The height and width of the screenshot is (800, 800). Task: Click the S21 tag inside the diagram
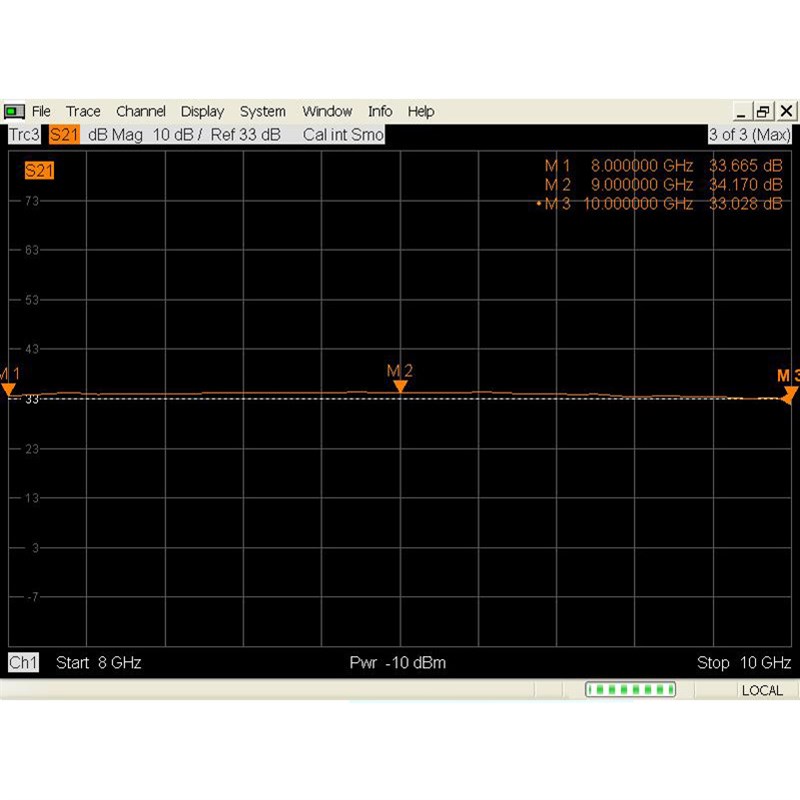click(x=39, y=170)
